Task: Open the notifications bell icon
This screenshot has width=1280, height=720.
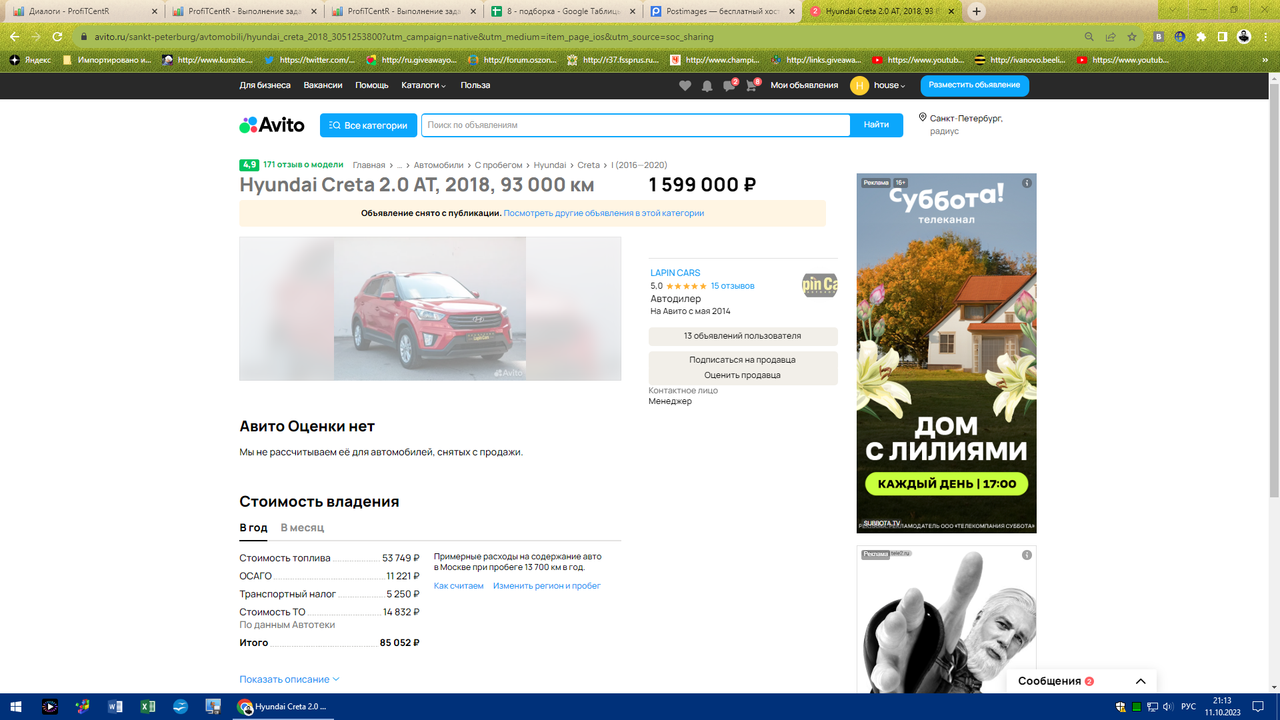Action: click(x=706, y=85)
